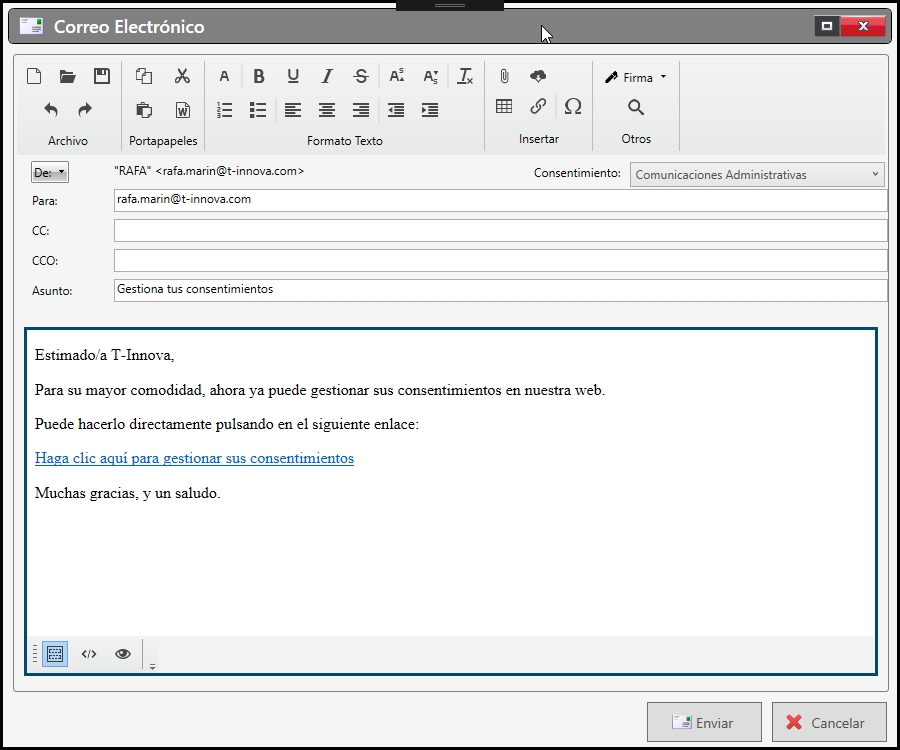This screenshot has width=900, height=750.
Task: Open the font (A) formatting icon
Action: click(x=224, y=76)
